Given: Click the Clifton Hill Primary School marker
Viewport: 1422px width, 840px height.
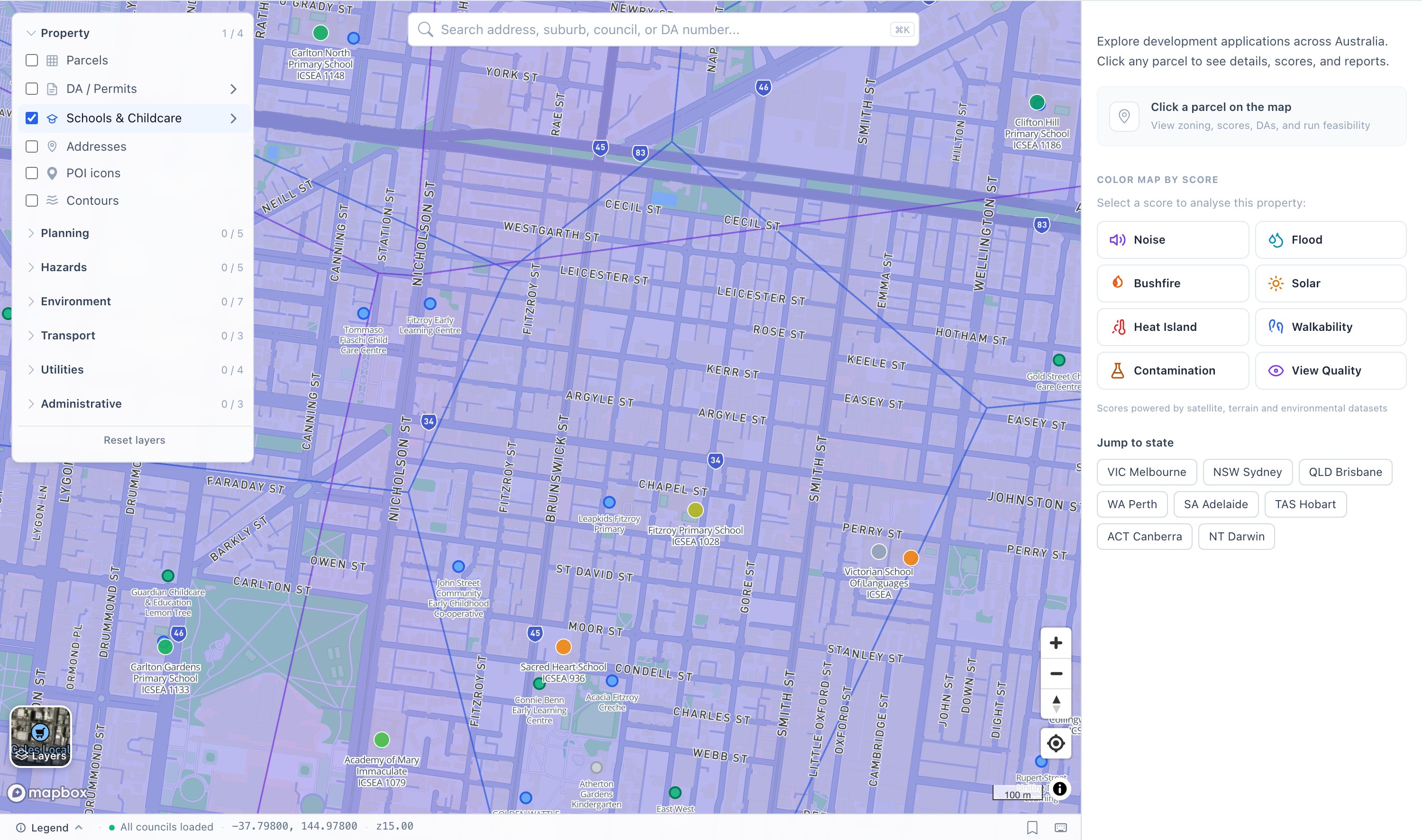Looking at the screenshot, I should [1037, 102].
